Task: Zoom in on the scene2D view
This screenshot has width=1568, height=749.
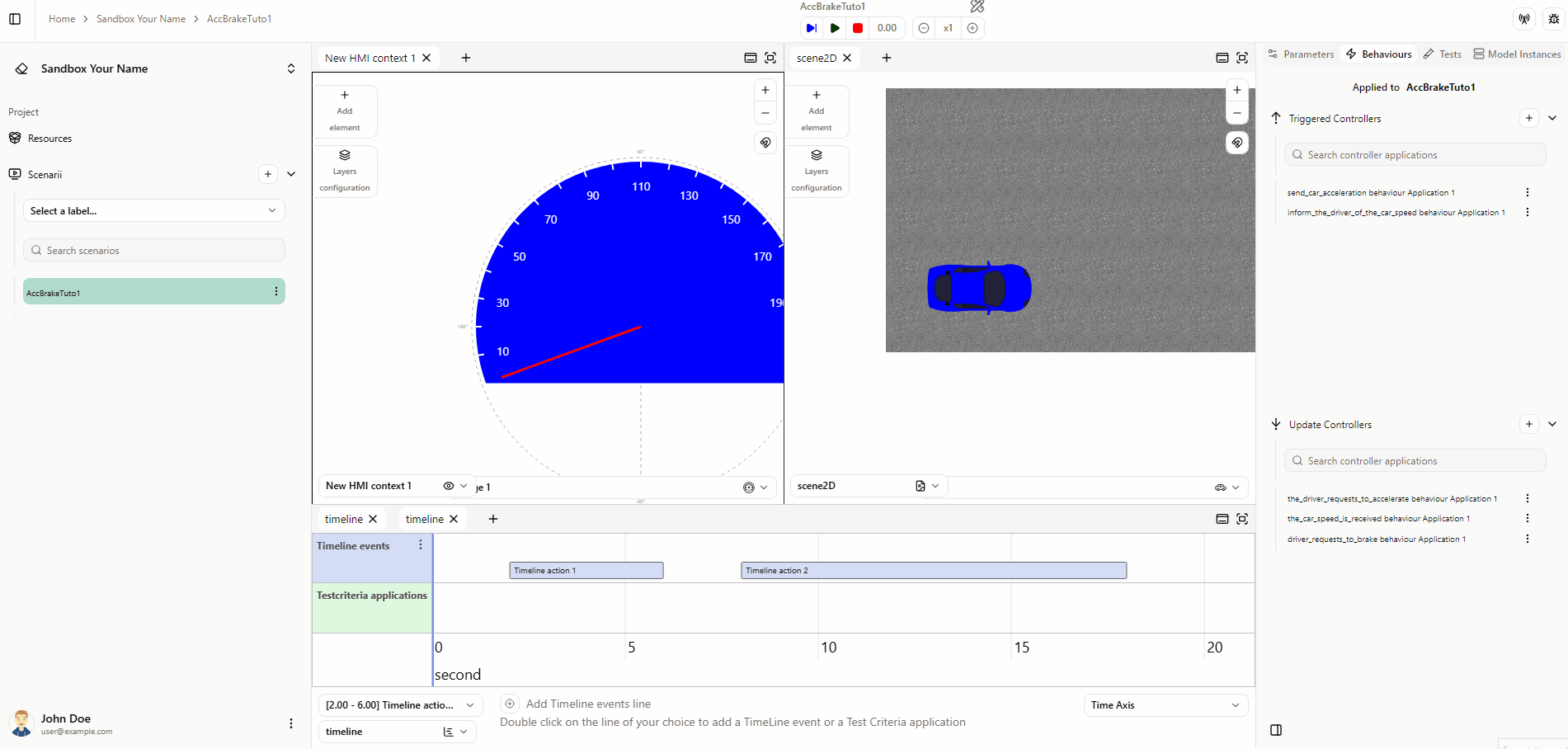Action: 1236,91
